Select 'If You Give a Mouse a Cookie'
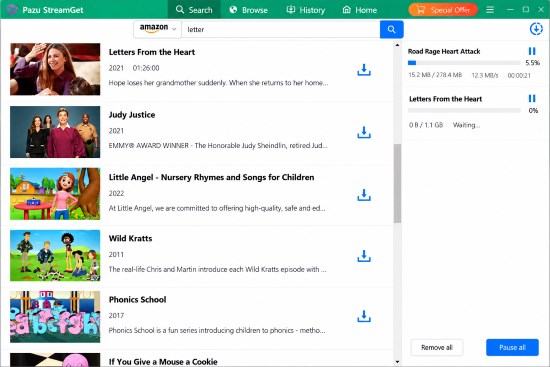Image resolution: width=550 pixels, height=367 pixels. [x=163, y=362]
